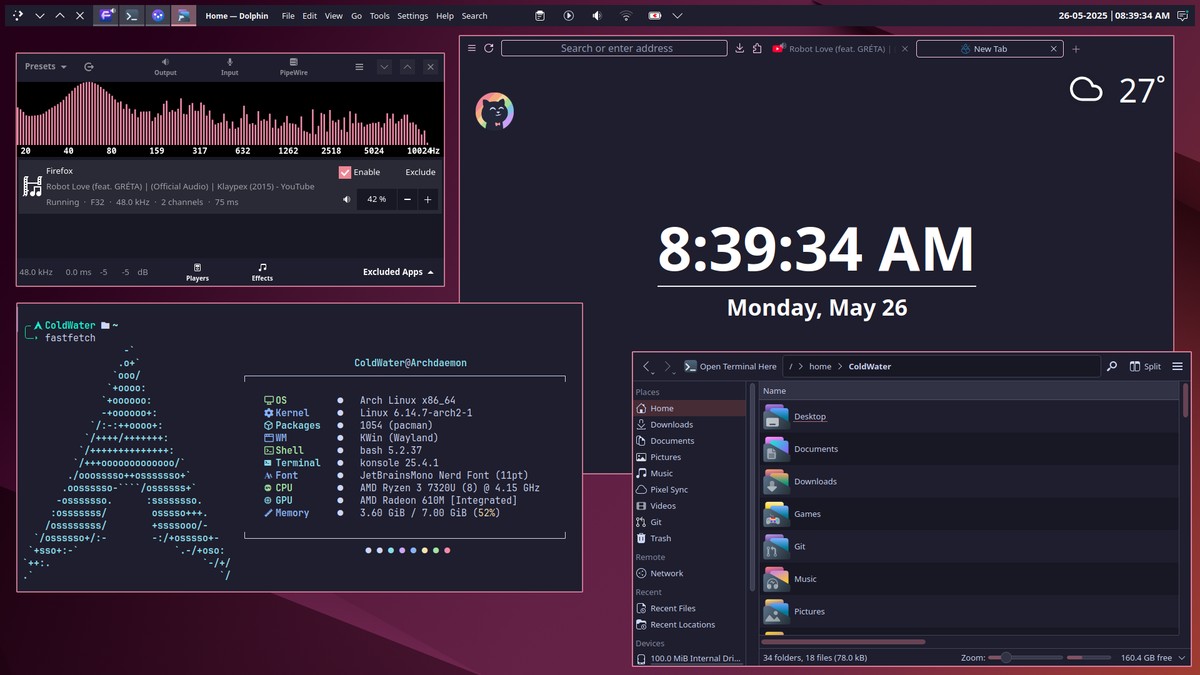Click Open Terminal Here button

pyautogui.click(x=730, y=367)
